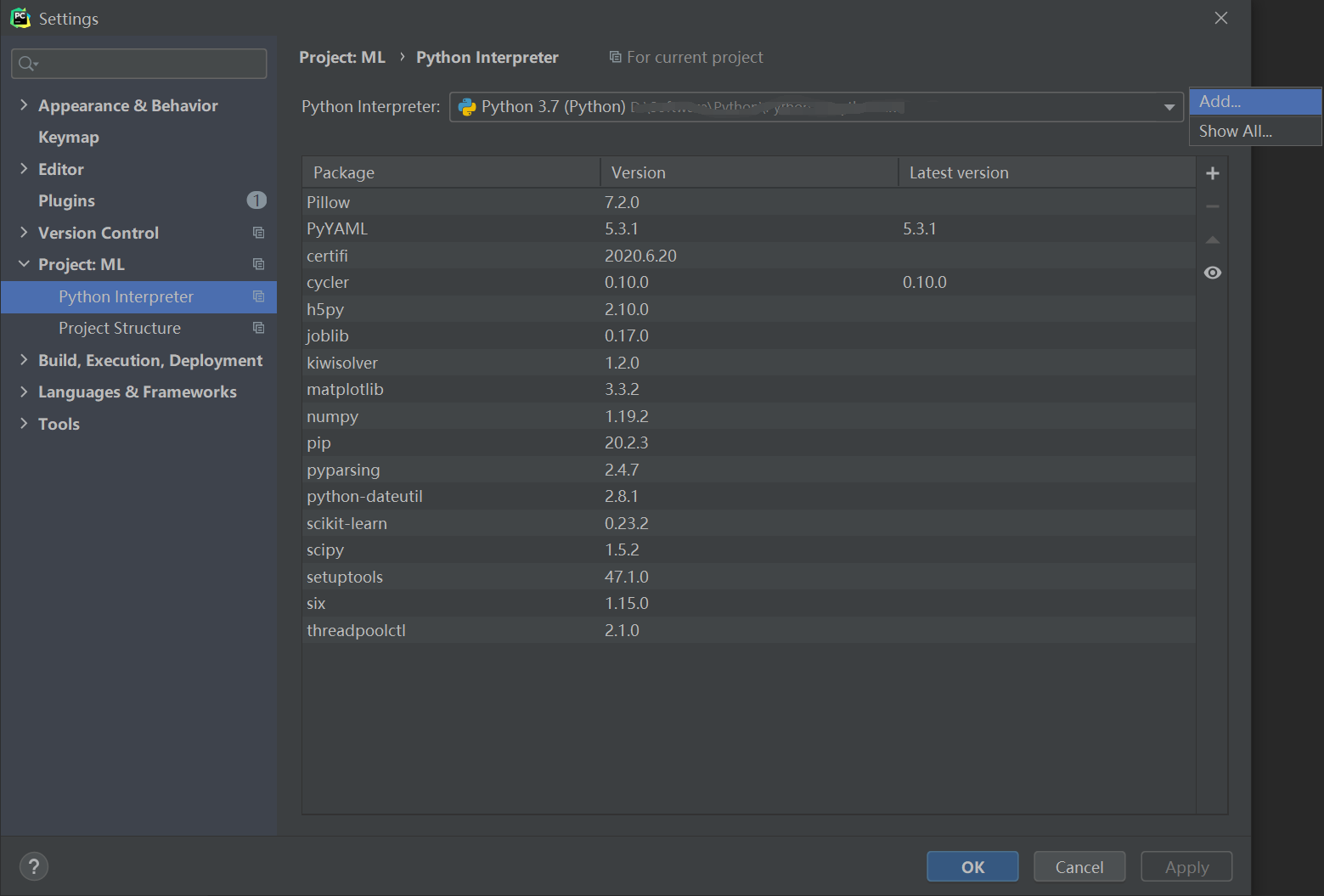Select the pyparsing package row
The height and width of the screenshot is (896, 1324).
click(749, 470)
